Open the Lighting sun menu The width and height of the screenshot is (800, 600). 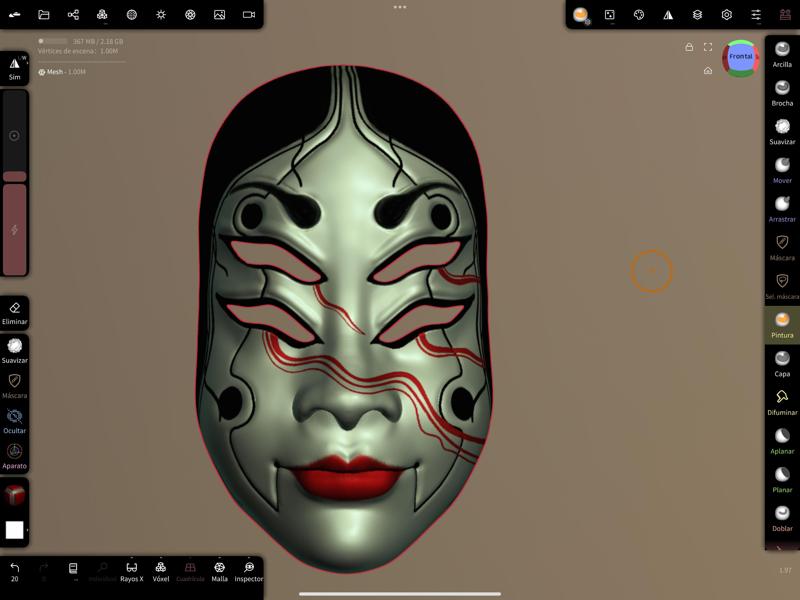[x=161, y=15]
